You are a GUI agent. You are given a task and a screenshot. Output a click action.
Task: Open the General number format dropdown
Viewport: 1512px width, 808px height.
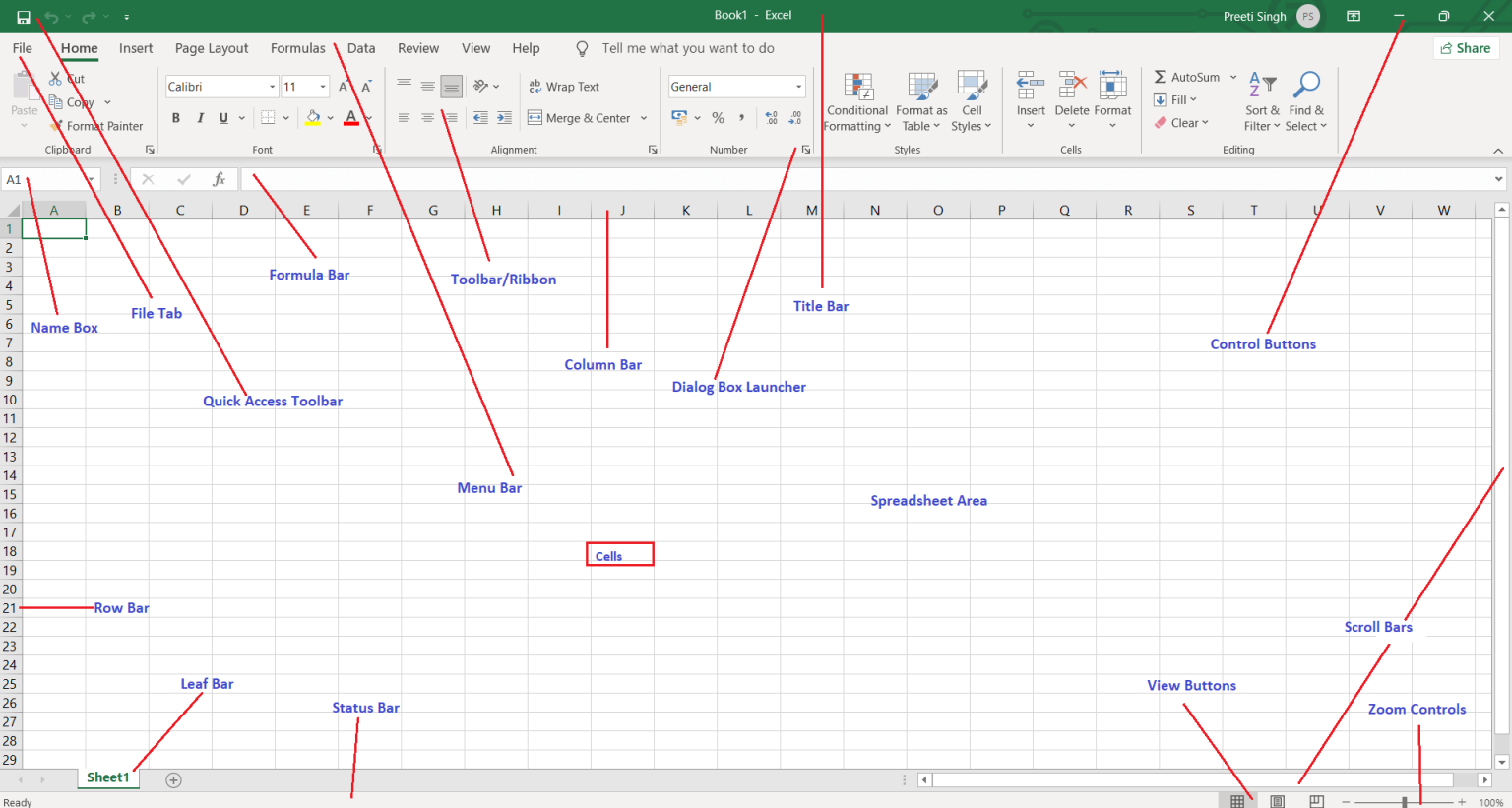797,86
